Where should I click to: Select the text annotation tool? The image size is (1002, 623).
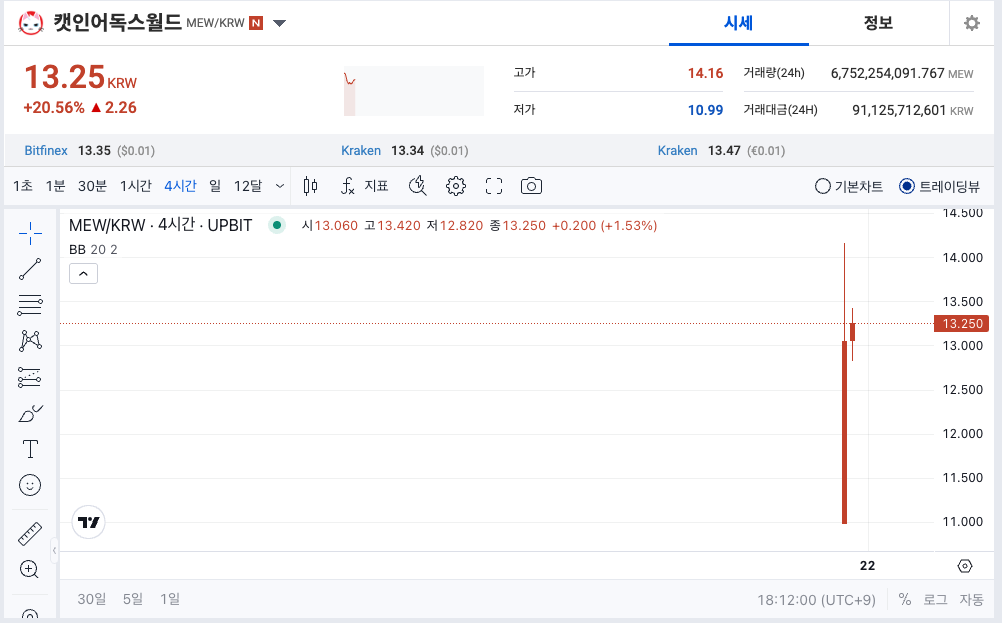pos(30,449)
